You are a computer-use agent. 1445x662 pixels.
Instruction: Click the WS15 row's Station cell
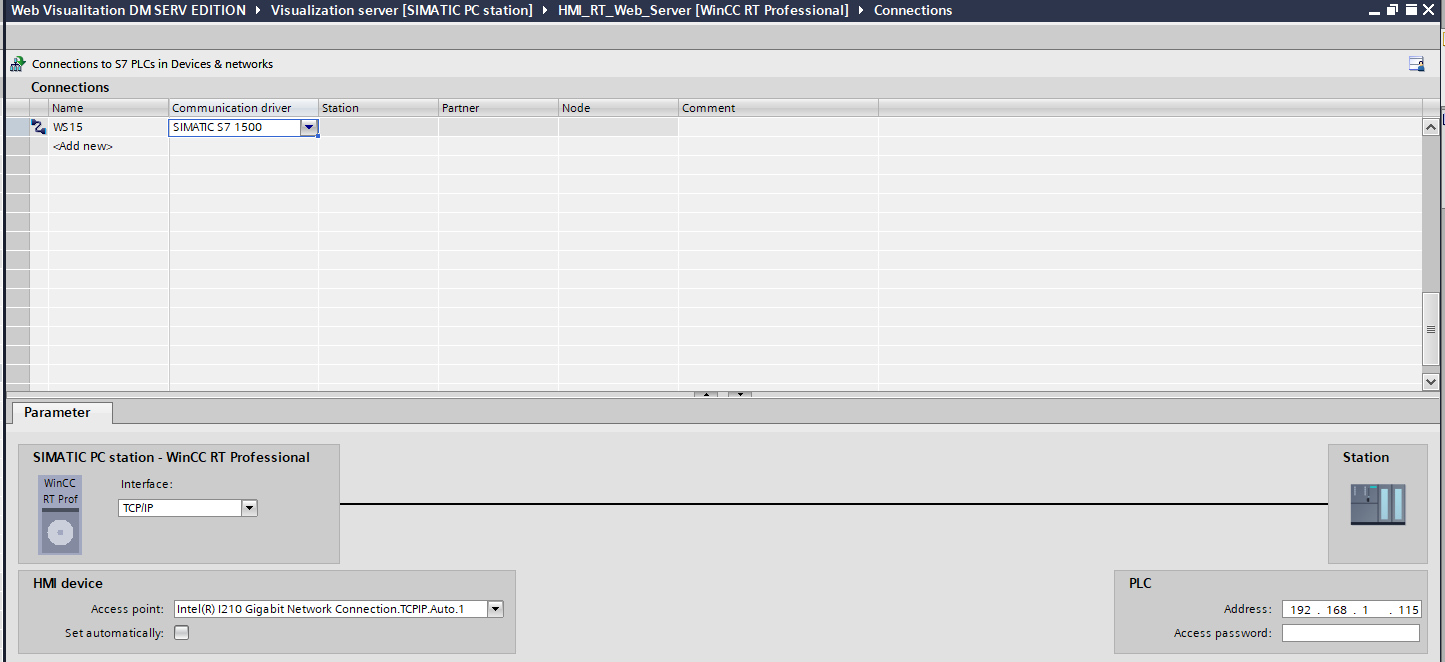pos(378,127)
